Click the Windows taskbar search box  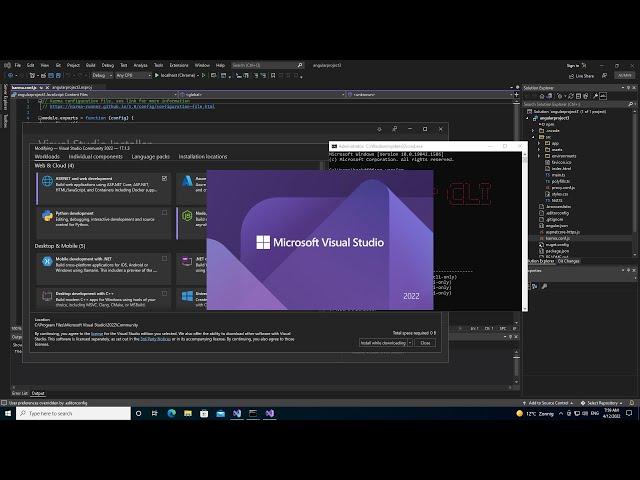[73, 413]
